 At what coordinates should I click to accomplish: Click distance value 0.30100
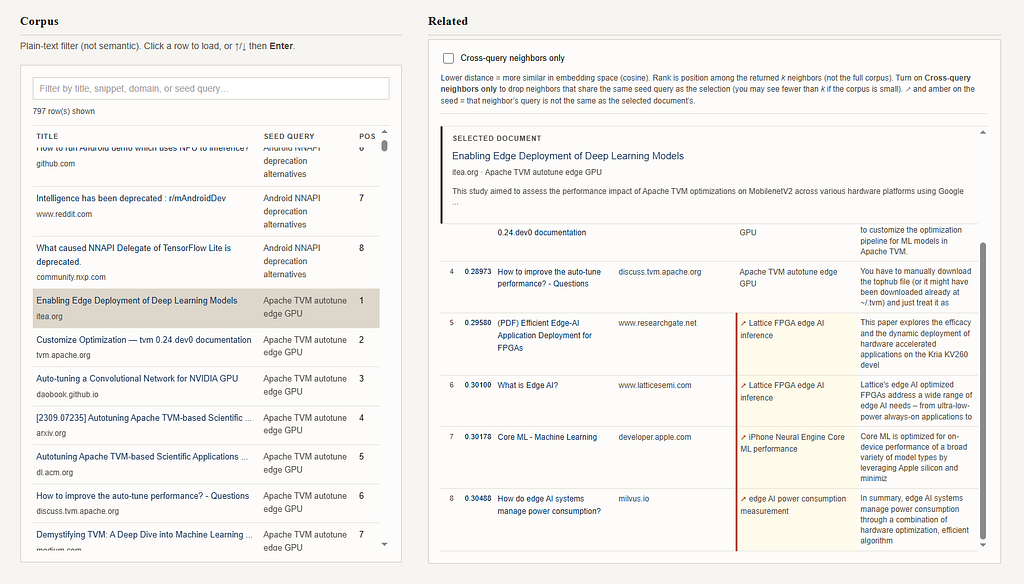click(477, 385)
